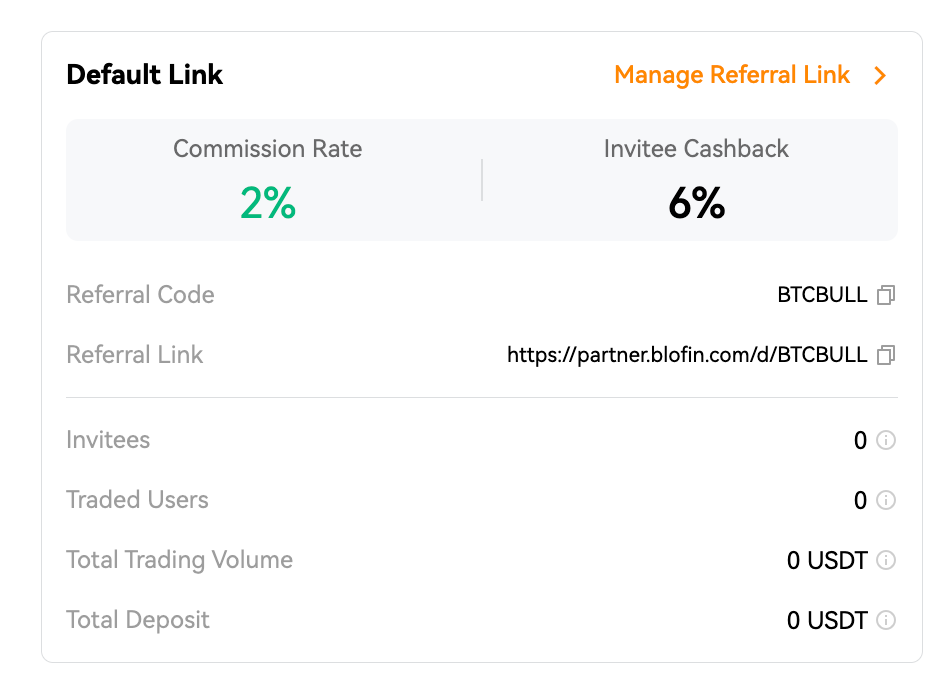Click the Total Trading Volume 0 USDT
The image size is (950, 676).
click(x=827, y=560)
